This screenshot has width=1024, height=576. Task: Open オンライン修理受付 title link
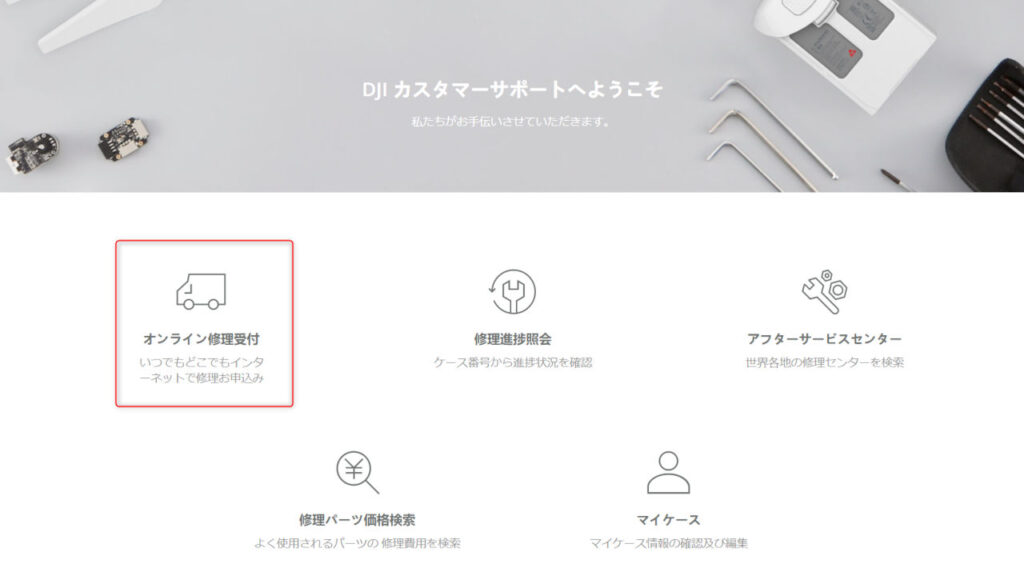coord(201,339)
